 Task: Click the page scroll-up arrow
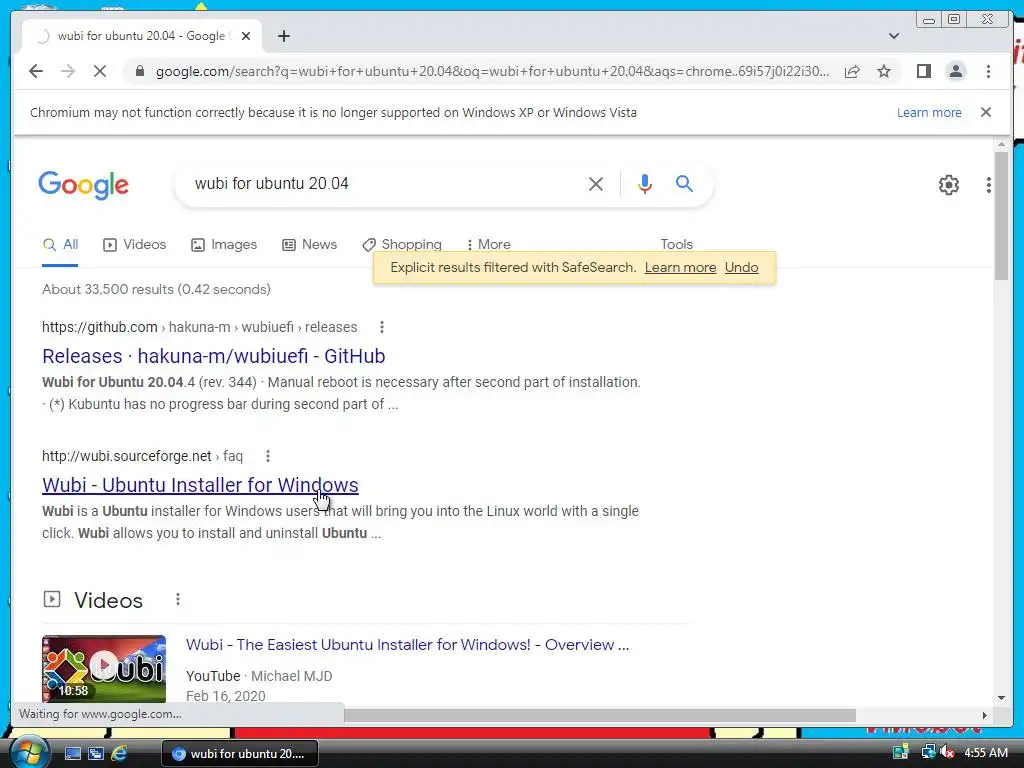tap(1001, 144)
